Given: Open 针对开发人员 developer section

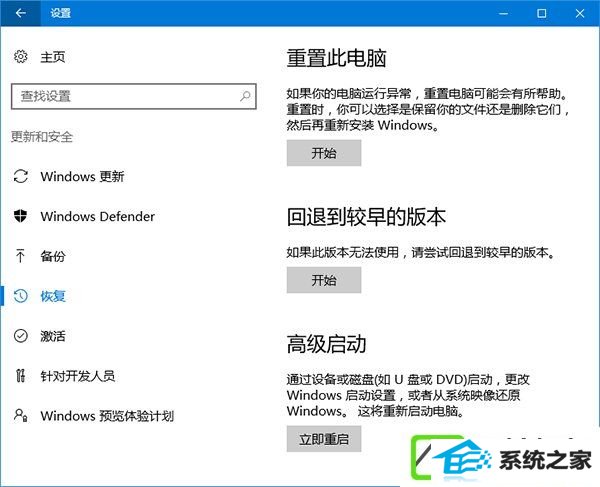Looking at the screenshot, I should (78, 376).
